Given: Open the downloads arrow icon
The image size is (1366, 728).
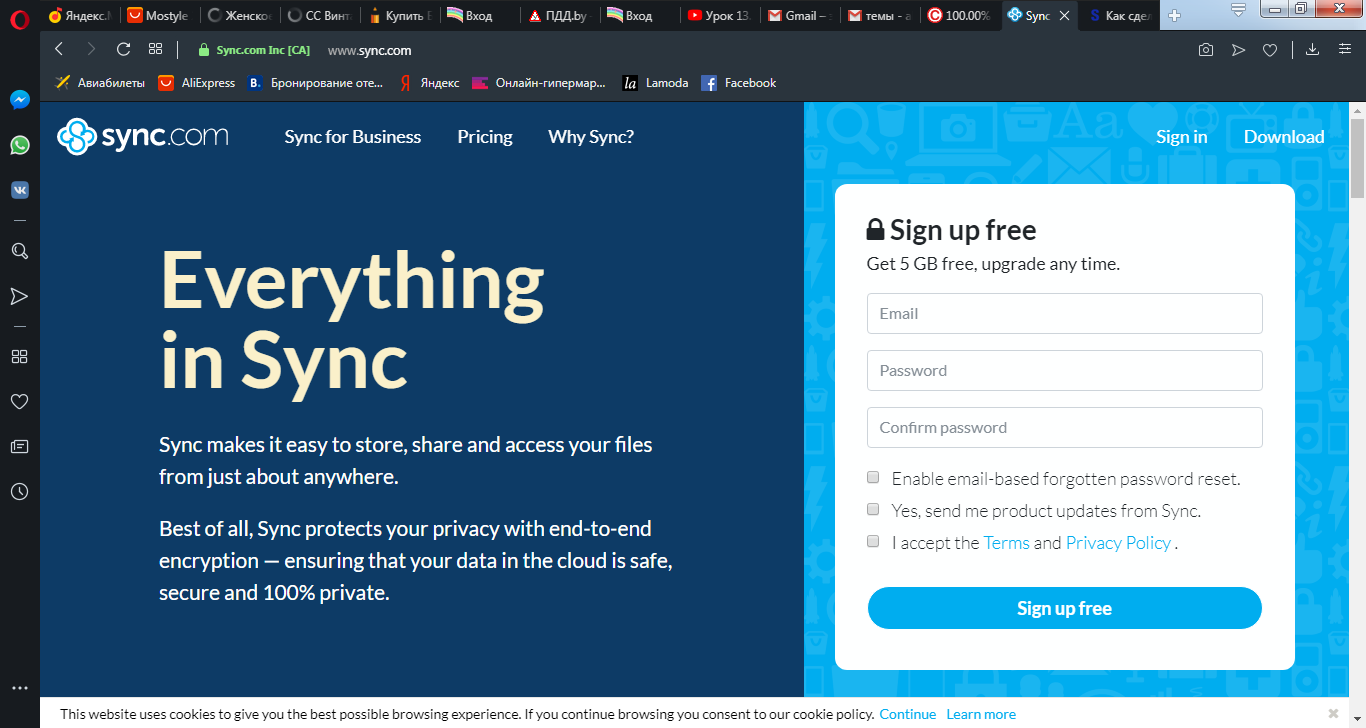Looking at the screenshot, I should pos(1313,50).
